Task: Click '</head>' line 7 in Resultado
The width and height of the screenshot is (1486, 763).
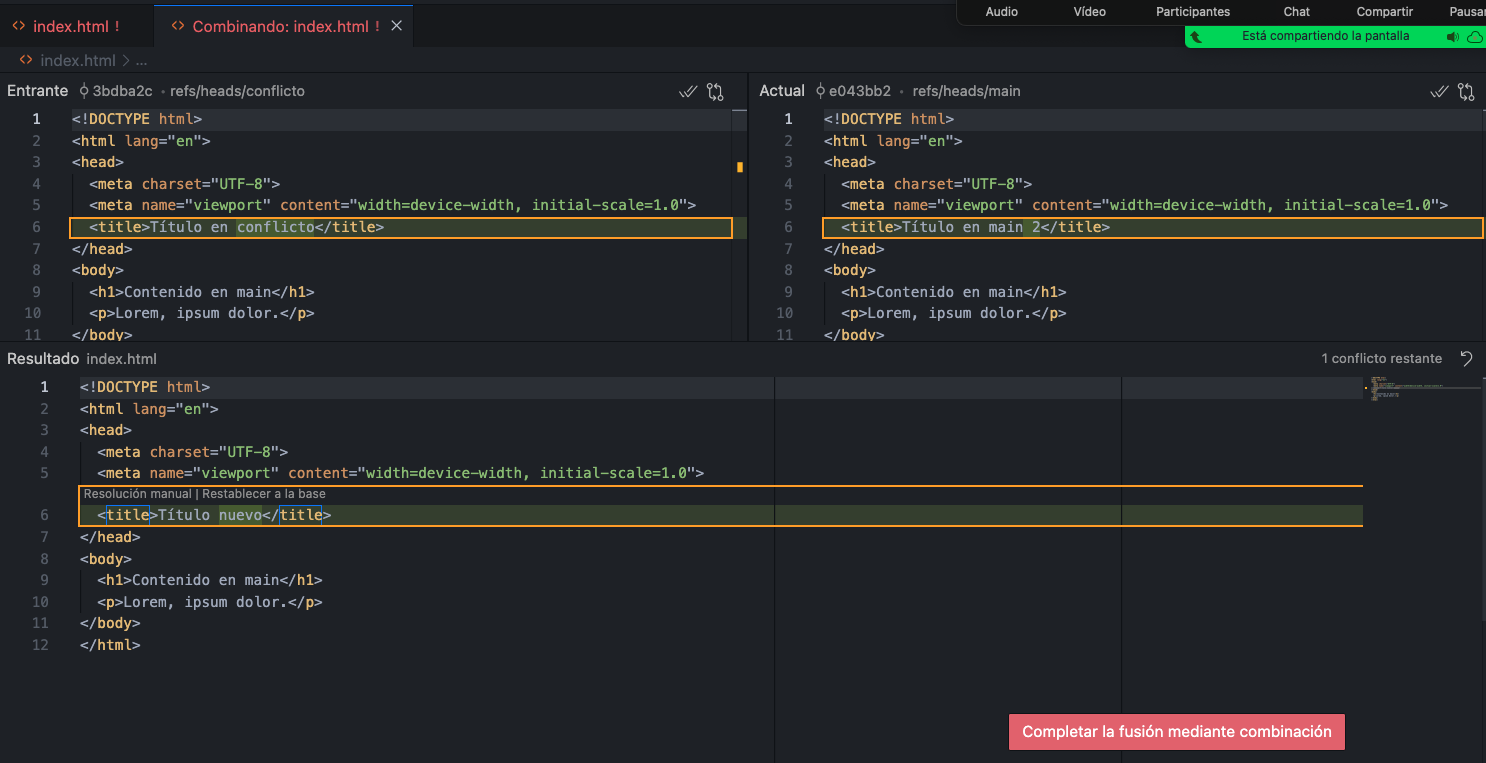Action: pyautogui.click(x=110, y=537)
